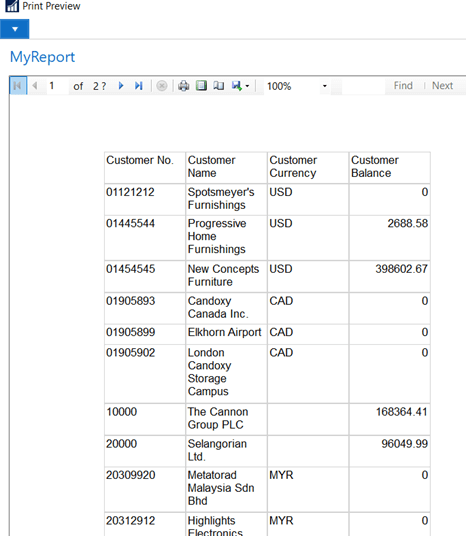Screen dimensions: 466x536
Task: Open Page Setup icon
Action: click(x=219, y=85)
